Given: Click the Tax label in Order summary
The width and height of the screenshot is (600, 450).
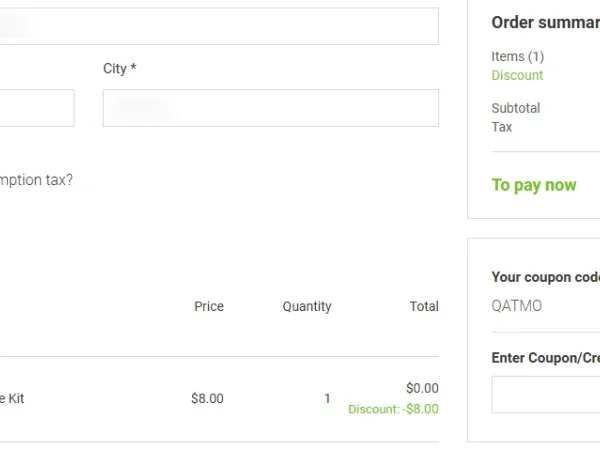Looking at the screenshot, I should tap(502, 127).
